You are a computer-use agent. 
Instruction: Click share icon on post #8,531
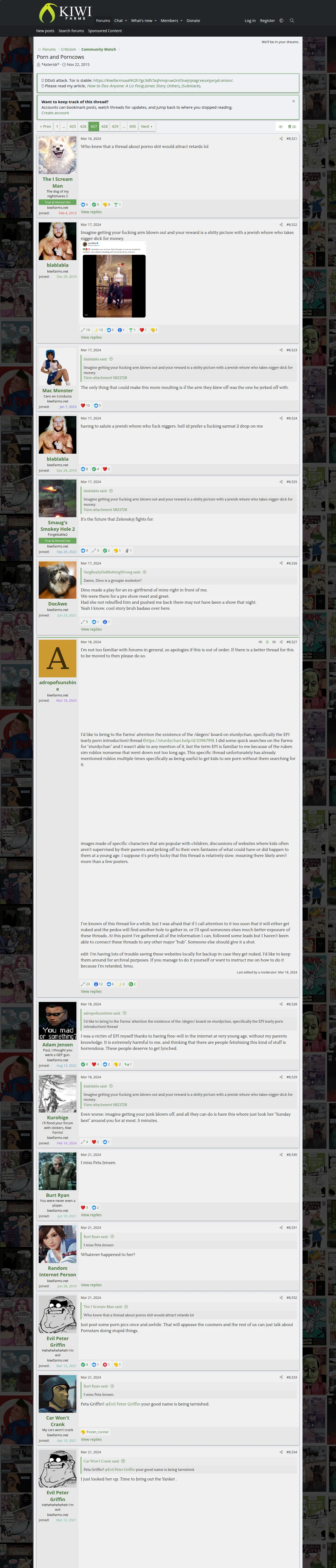tap(281, 1228)
